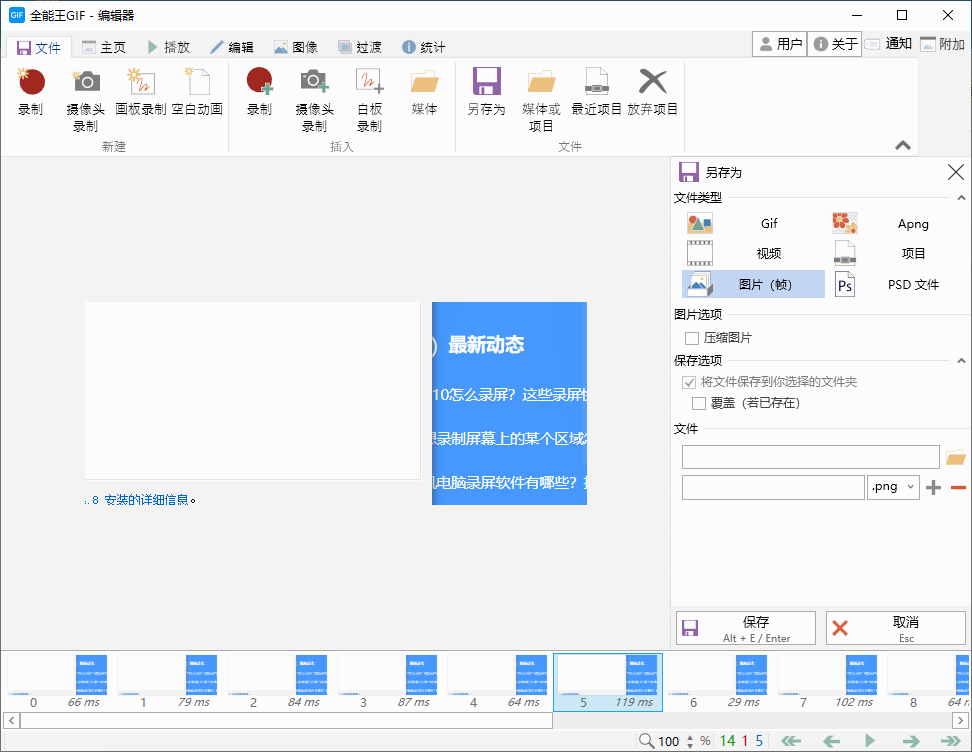972x752 pixels.
Task: Open the 图像 ribbon tab
Action: [x=296, y=47]
